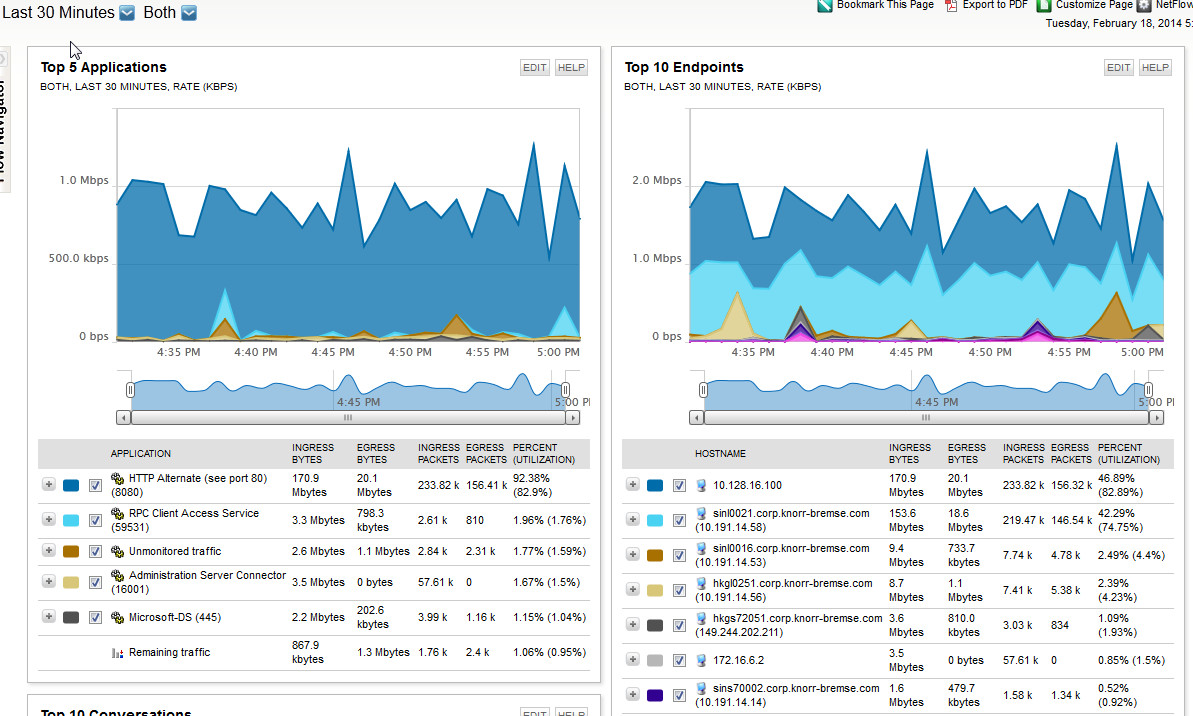
Task: Click the Flow Navigator side tab
Action: (x=3, y=122)
